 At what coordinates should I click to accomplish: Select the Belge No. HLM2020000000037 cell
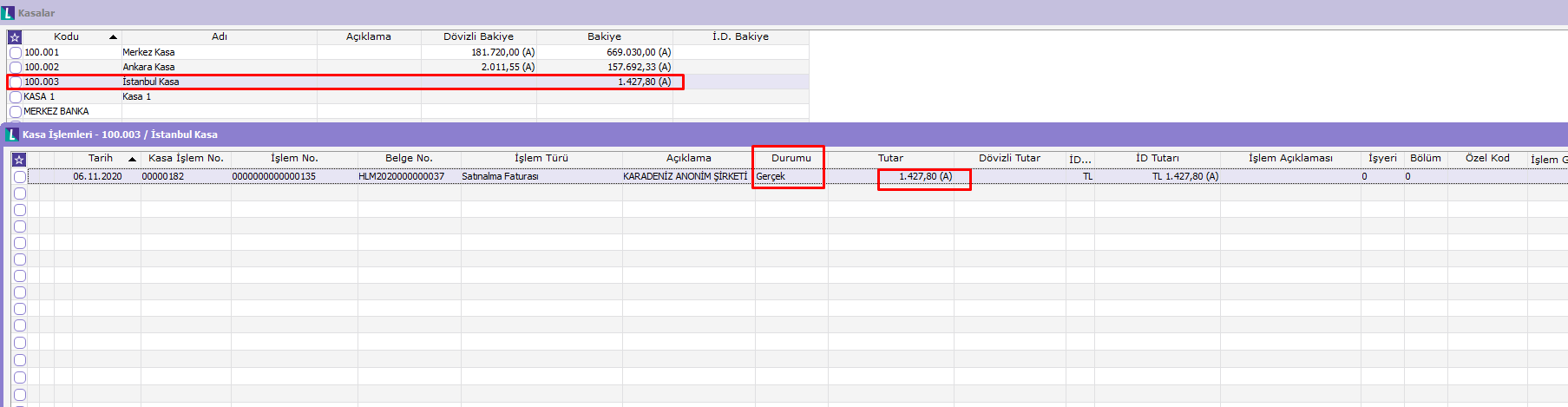coord(401,176)
